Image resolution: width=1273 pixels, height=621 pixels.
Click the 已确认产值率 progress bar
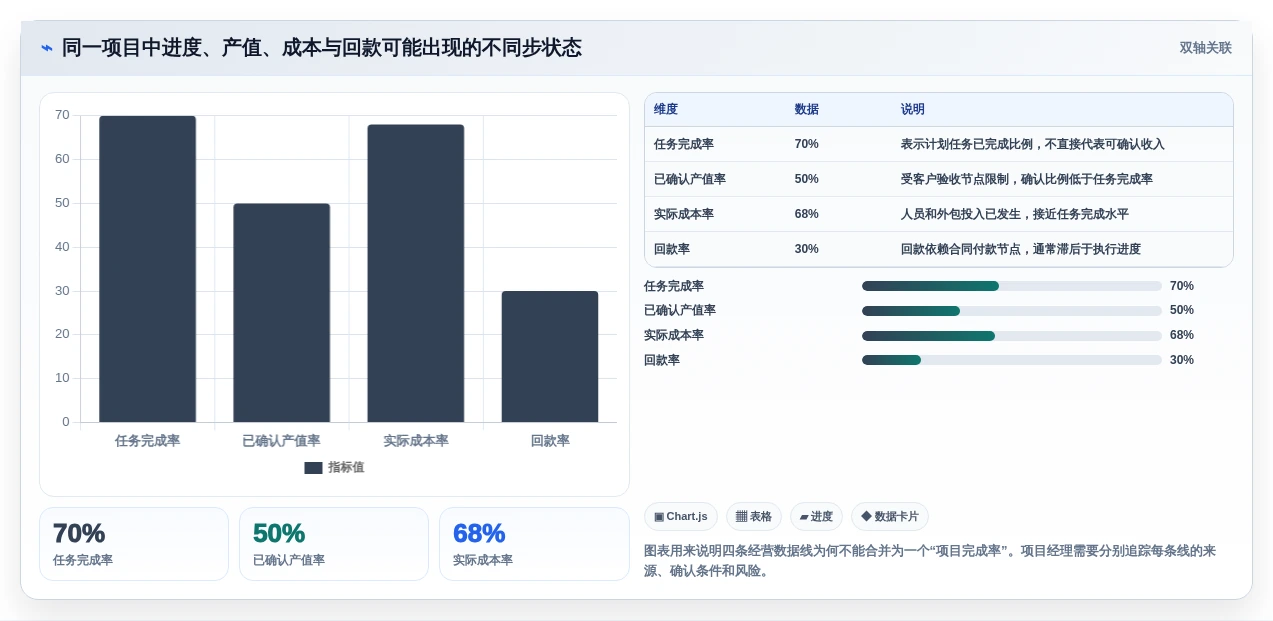coord(1012,311)
